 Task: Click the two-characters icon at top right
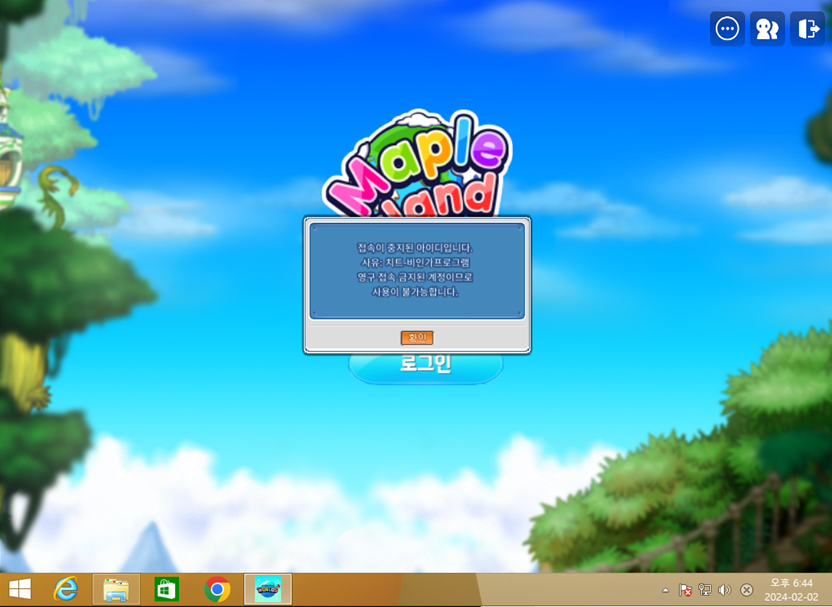(x=767, y=29)
